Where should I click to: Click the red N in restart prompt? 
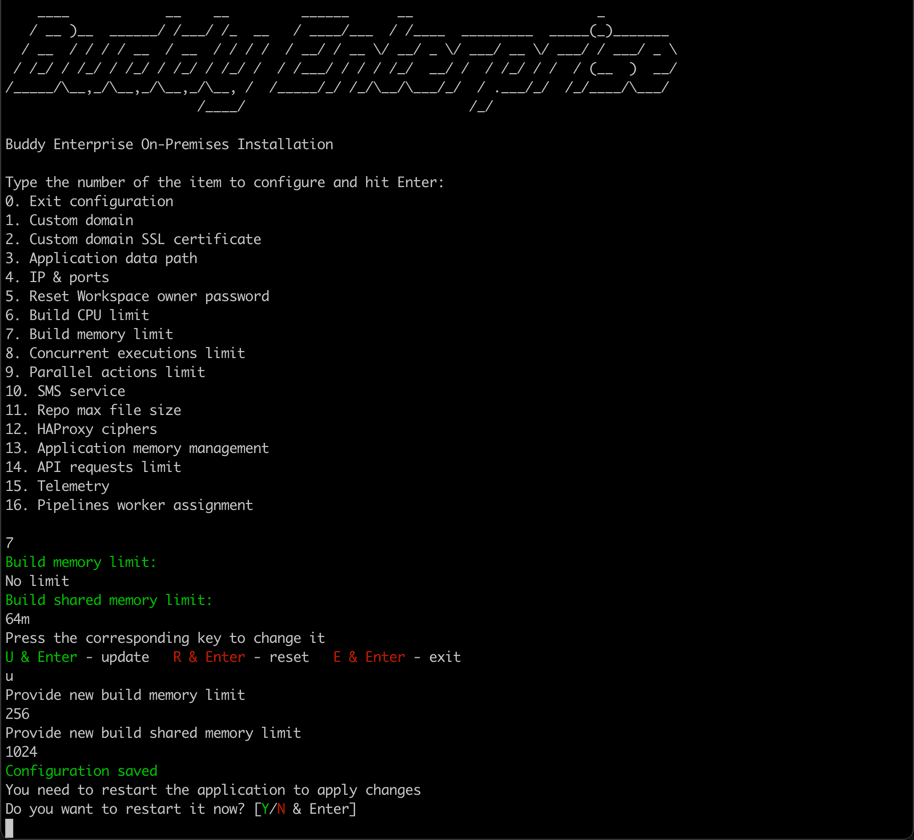pyautogui.click(x=281, y=809)
